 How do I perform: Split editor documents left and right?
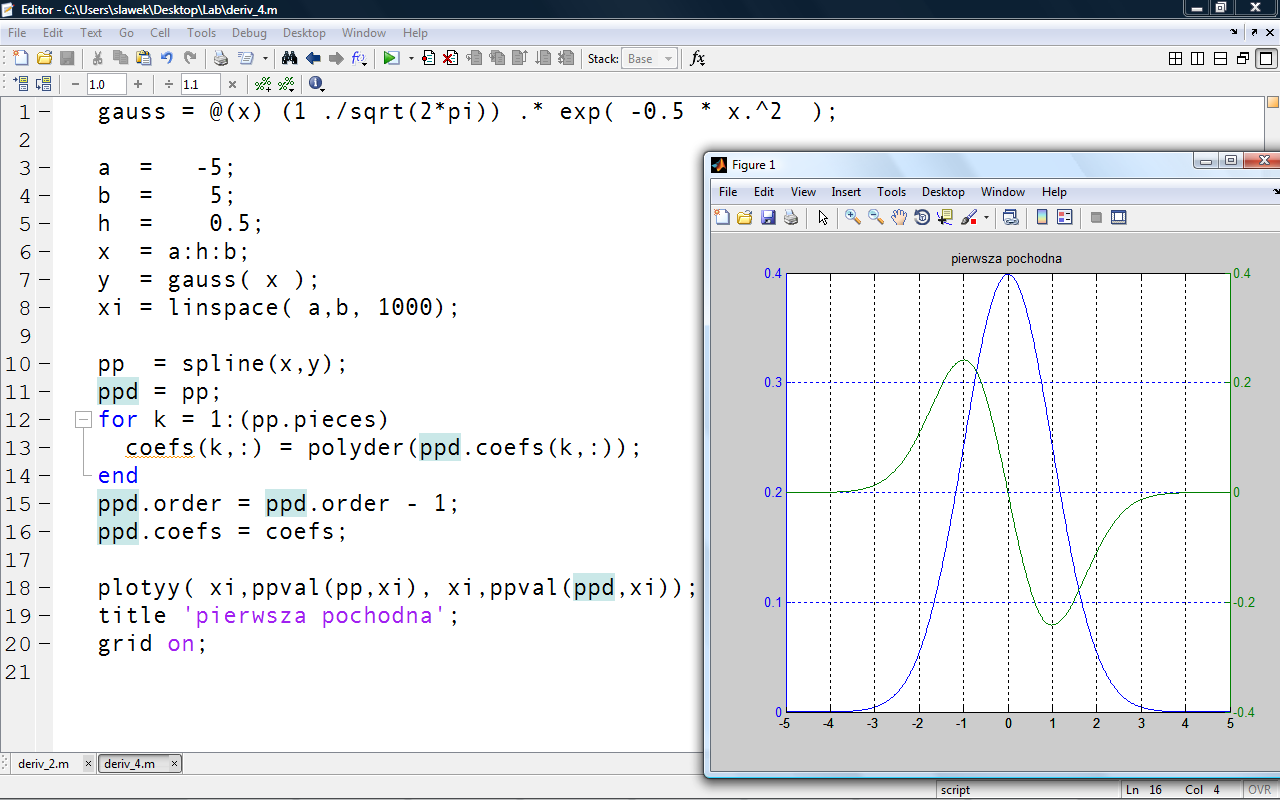[1198, 59]
